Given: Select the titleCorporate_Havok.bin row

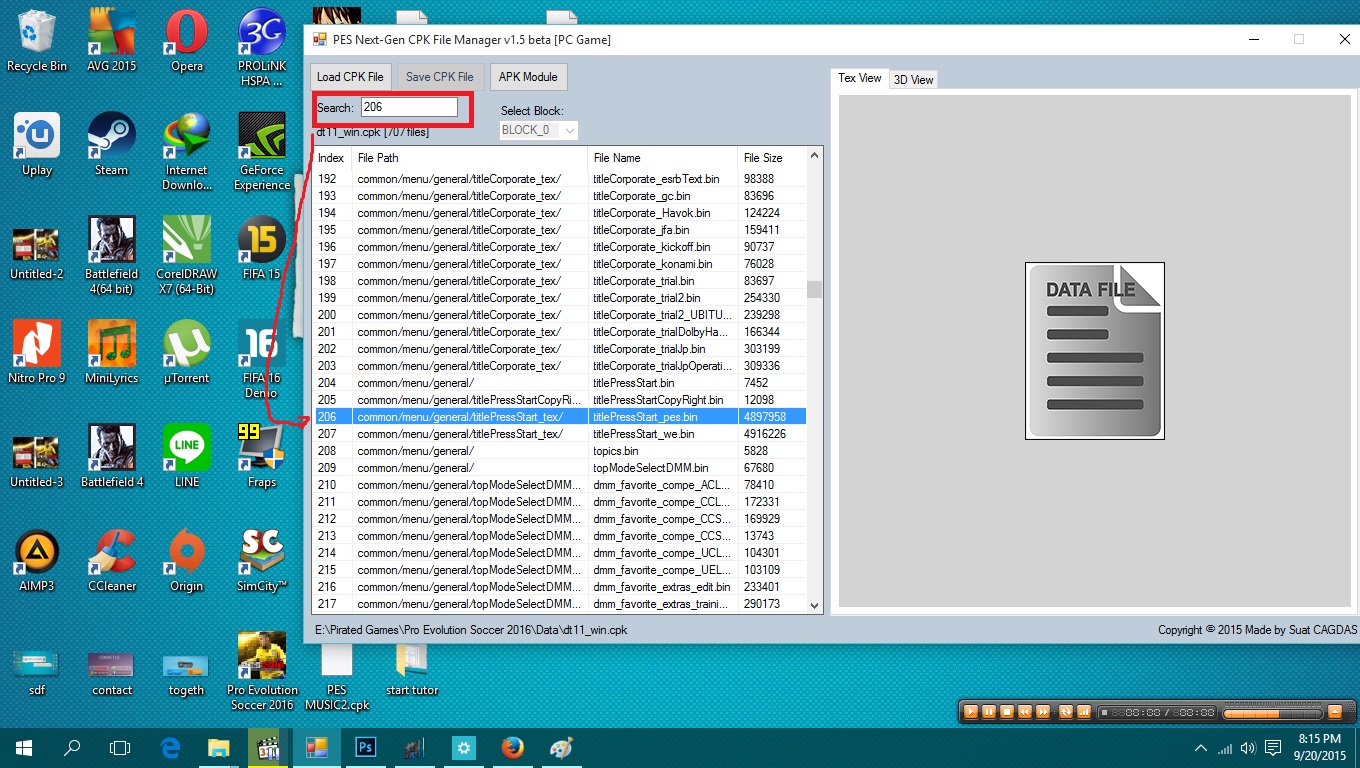Looking at the screenshot, I should [x=560, y=213].
